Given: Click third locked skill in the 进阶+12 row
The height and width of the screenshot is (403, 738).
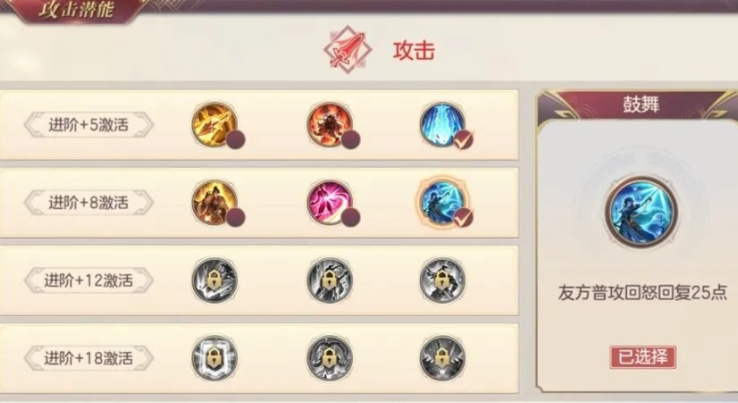Looking at the screenshot, I should (x=442, y=280).
